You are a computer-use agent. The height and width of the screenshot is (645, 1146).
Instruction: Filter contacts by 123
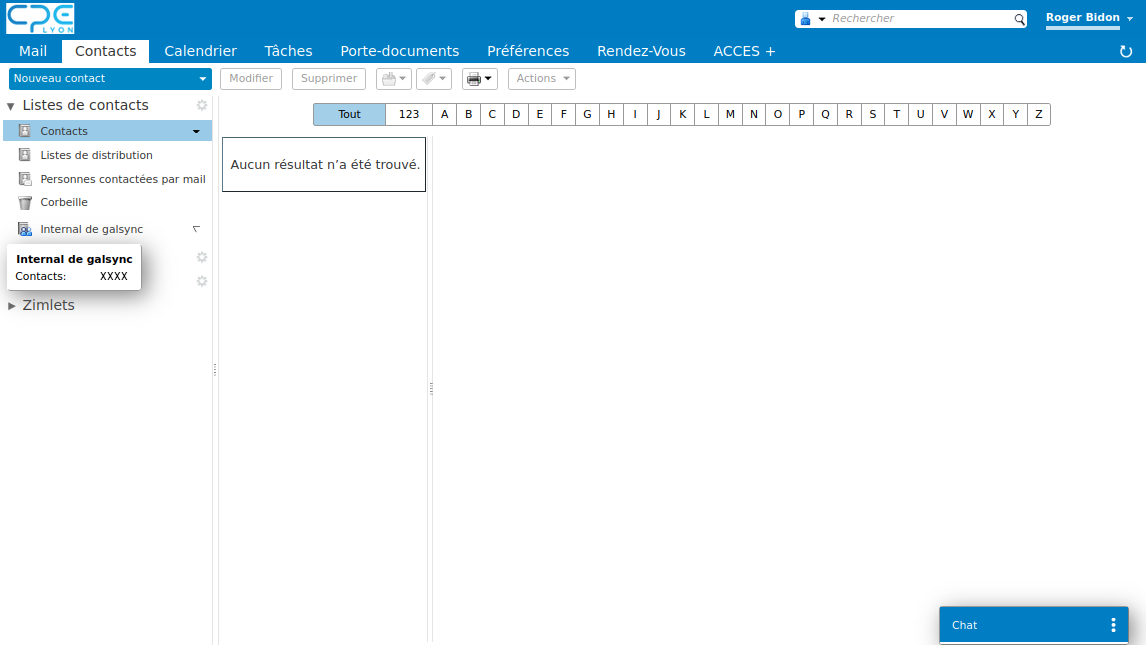(x=409, y=115)
